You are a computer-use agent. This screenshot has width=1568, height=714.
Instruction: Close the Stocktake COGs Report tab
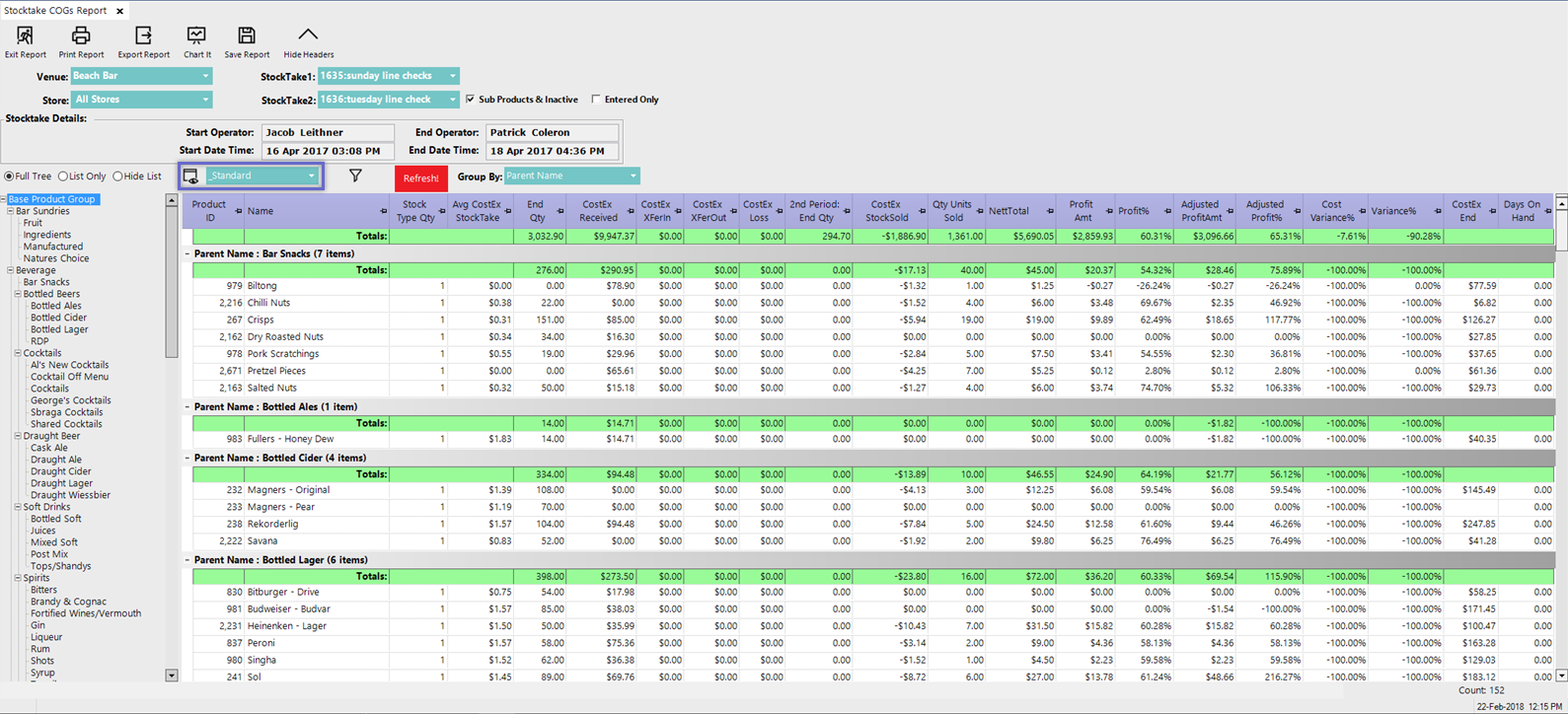pos(119,11)
